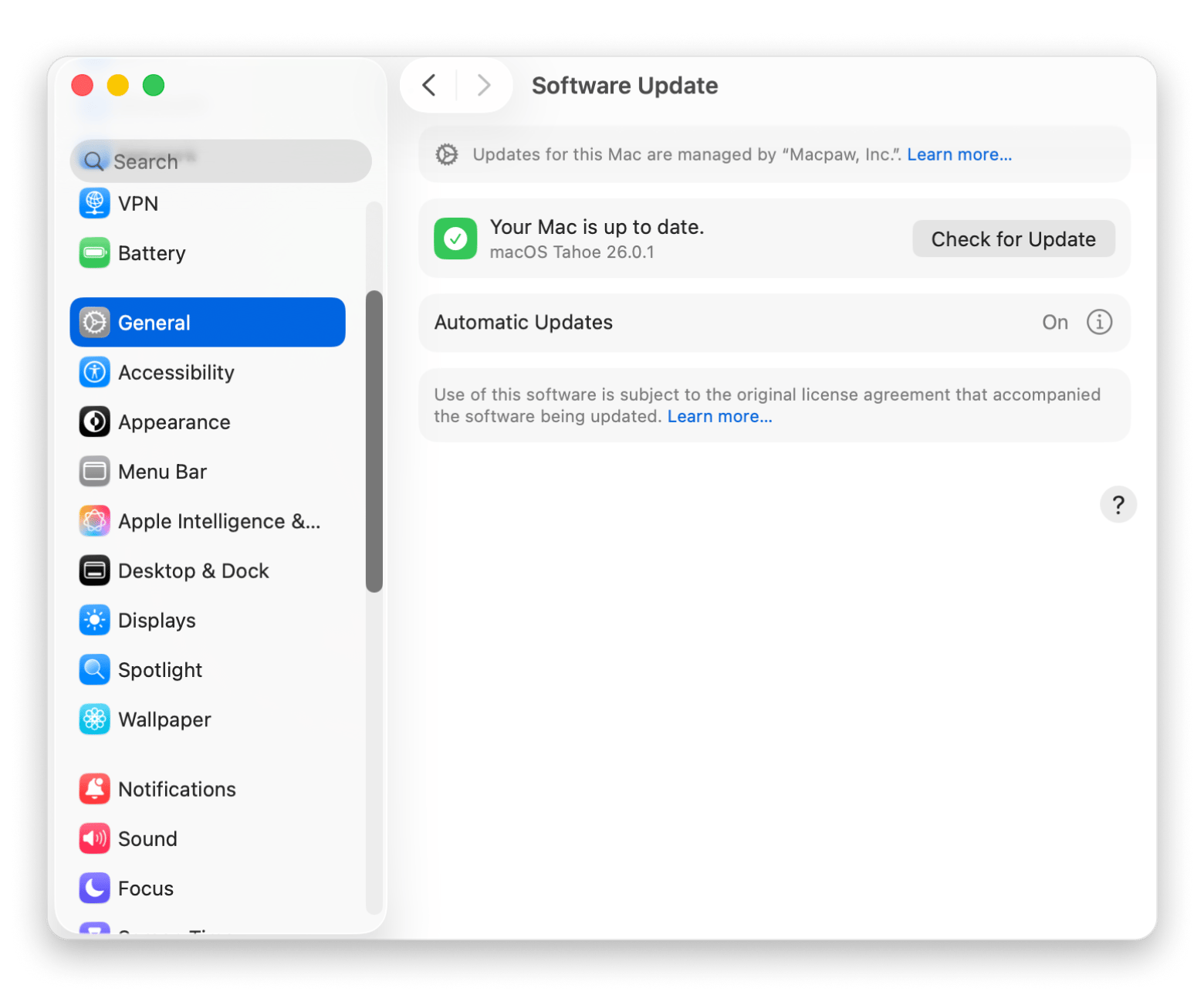
Task: Open Sound settings
Action: (x=147, y=838)
